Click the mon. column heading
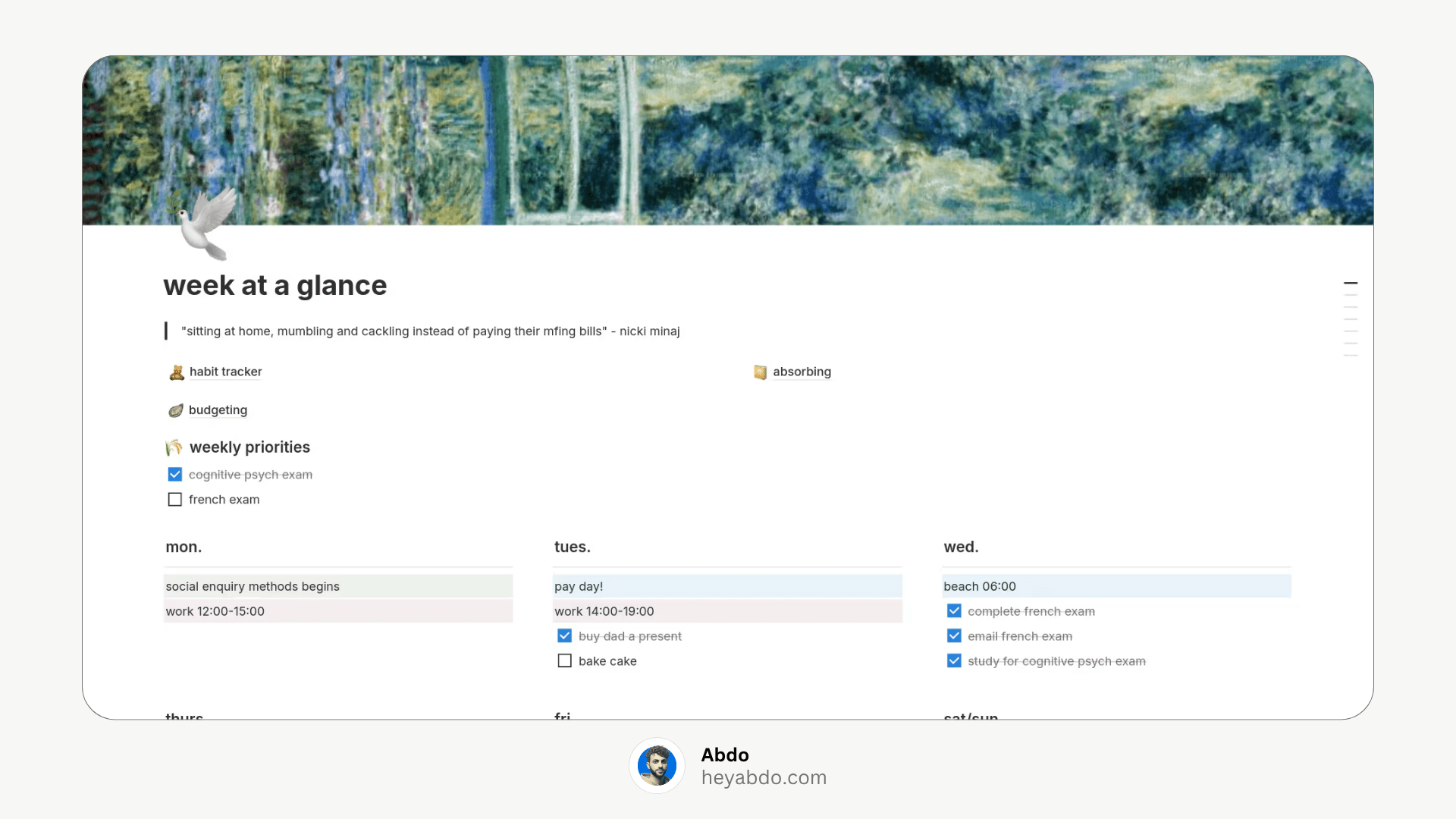This screenshot has width=1456, height=819. (x=184, y=548)
